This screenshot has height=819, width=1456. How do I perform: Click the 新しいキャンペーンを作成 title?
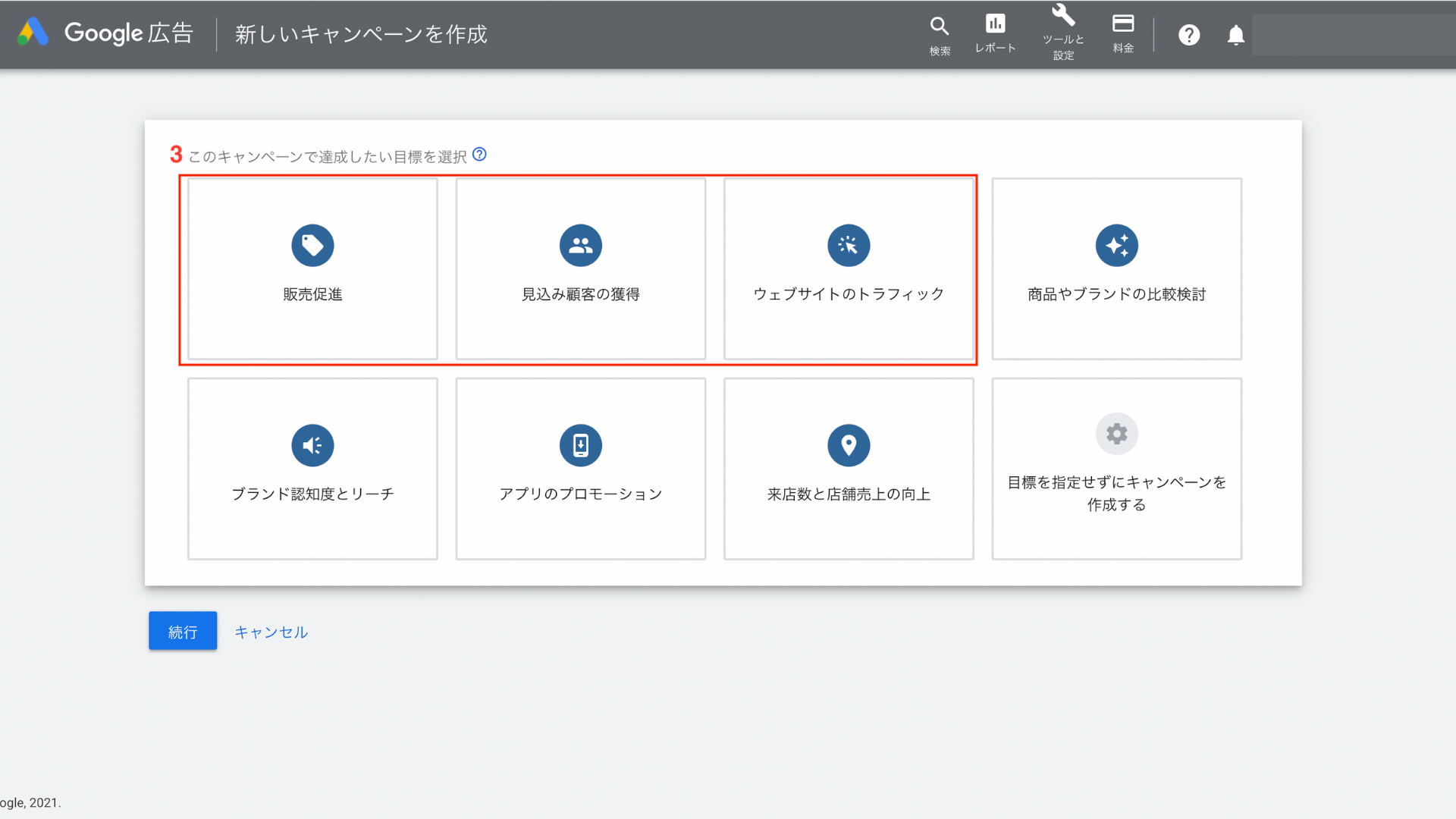point(361,34)
